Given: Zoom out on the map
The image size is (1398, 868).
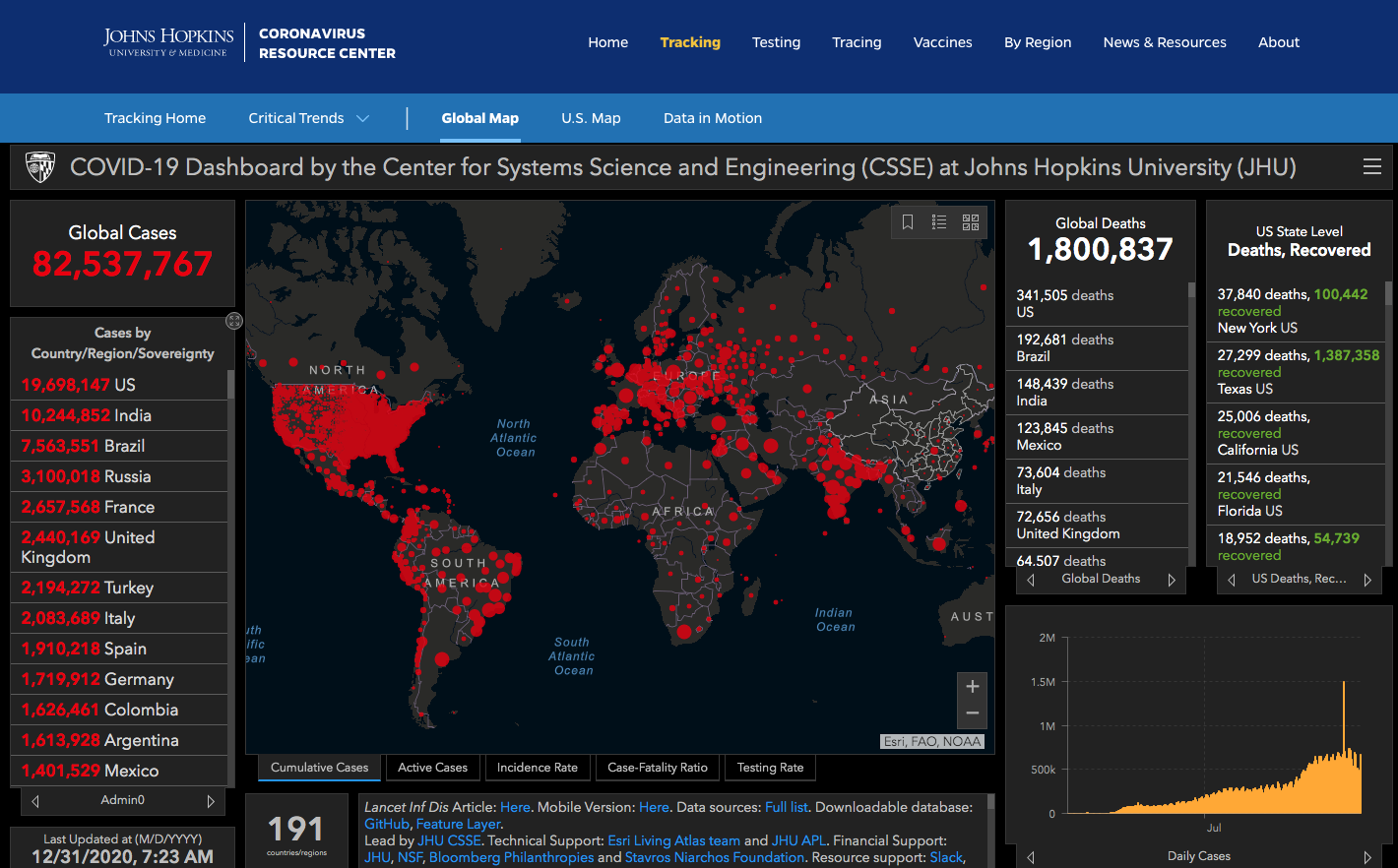Looking at the screenshot, I should (972, 713).
